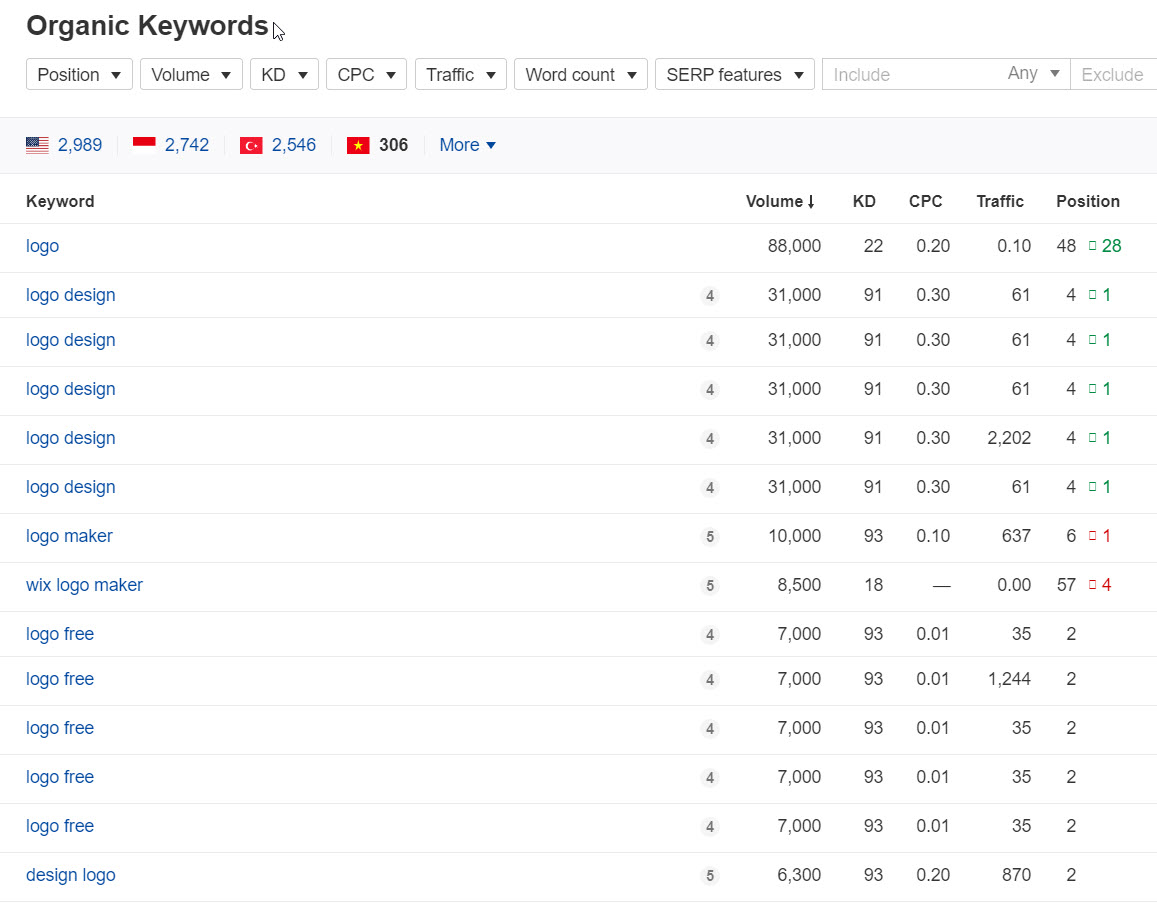Click the Exclude keywords input field

click(x=1113, y=75)
